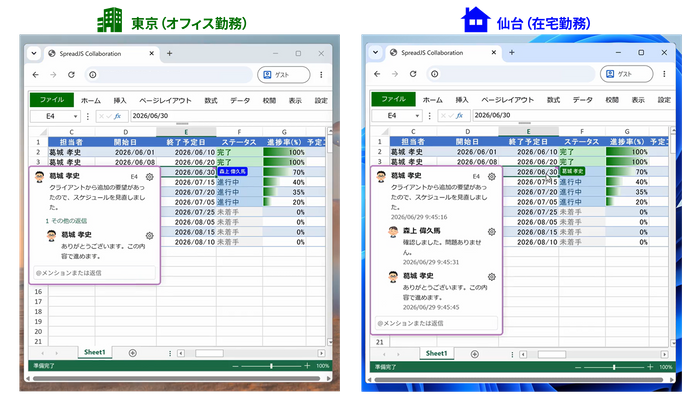Click the formula bar showing 2026/06/30 in Tokyo window
Viewport: 700px width, 394px height.
click(230, 116)
